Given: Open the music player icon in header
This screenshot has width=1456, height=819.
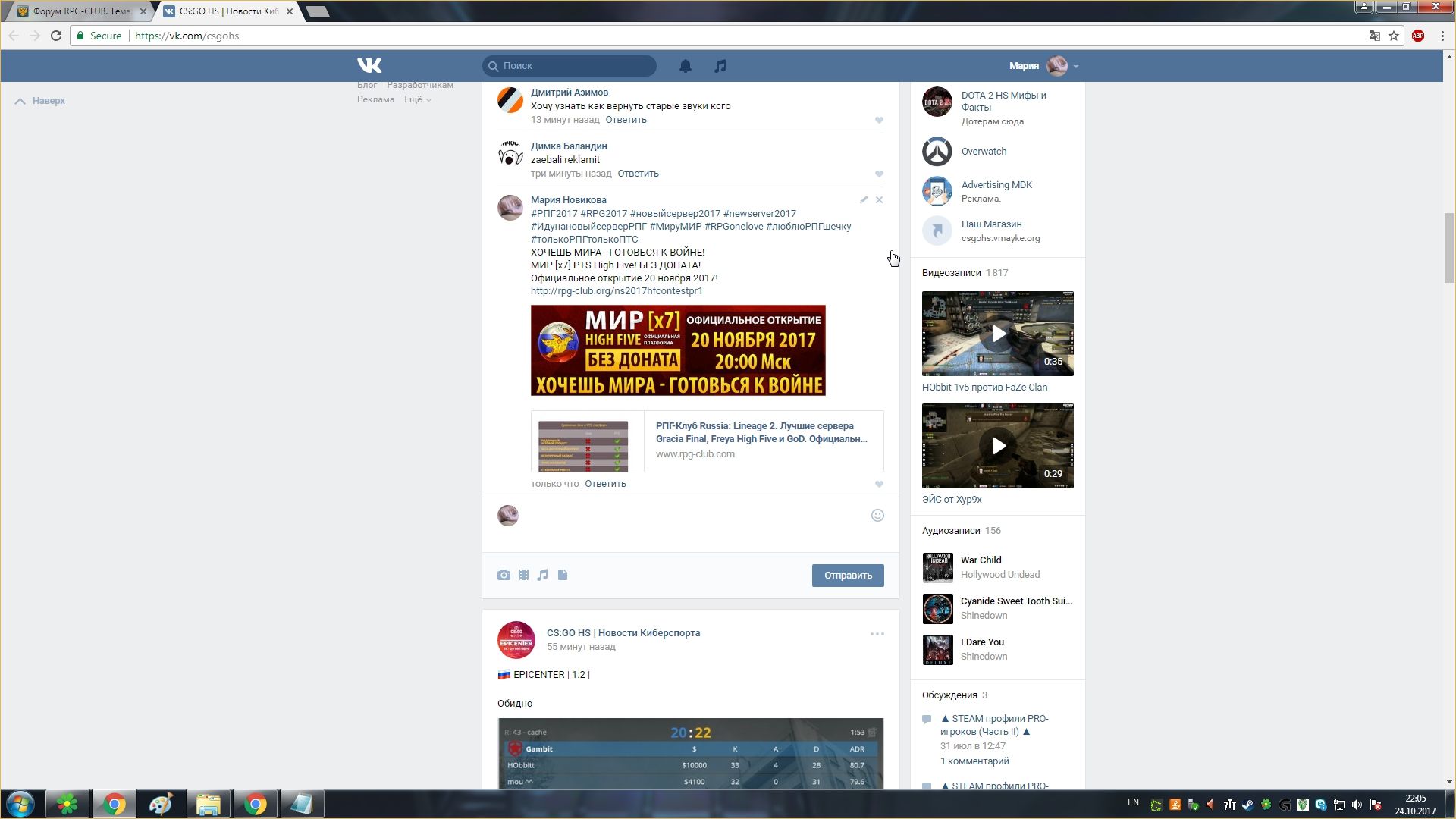Looking at the screenshot, I should click(x=720, y=66).
